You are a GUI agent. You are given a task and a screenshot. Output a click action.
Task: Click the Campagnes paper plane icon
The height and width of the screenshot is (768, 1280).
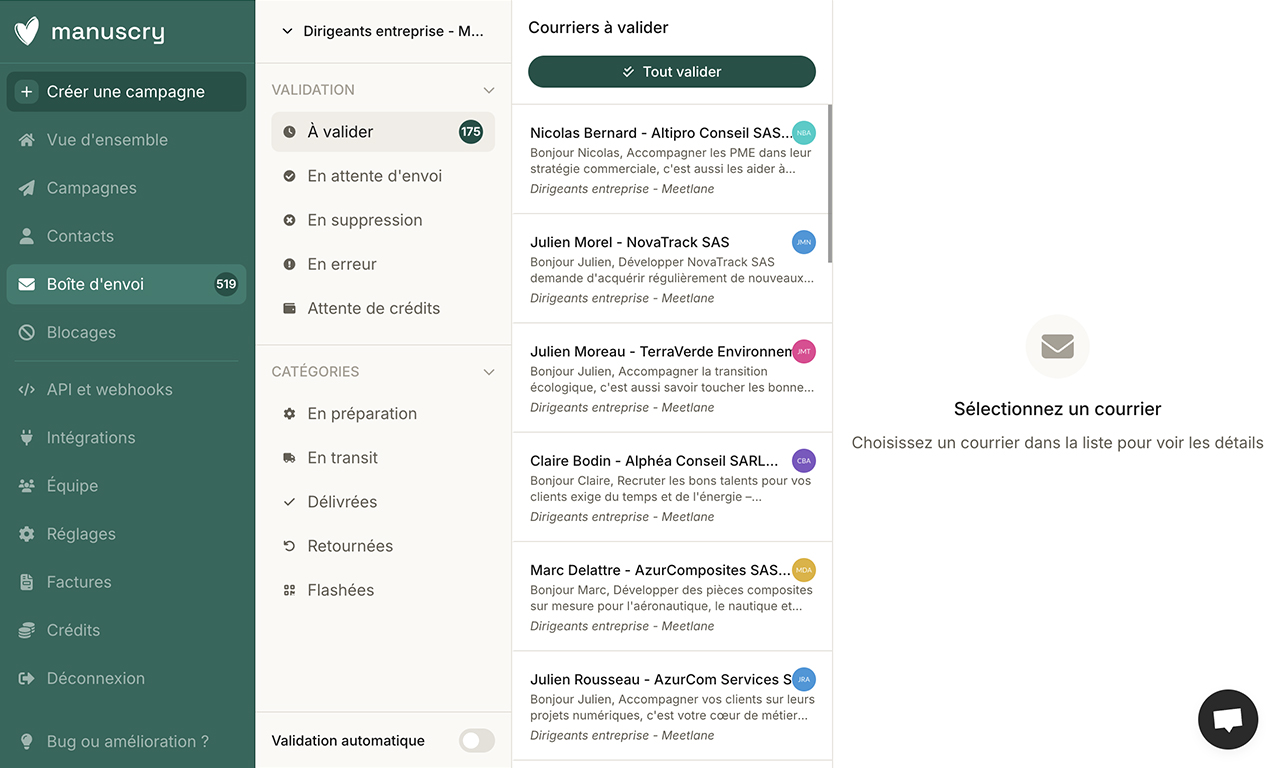tap(27, 188)
